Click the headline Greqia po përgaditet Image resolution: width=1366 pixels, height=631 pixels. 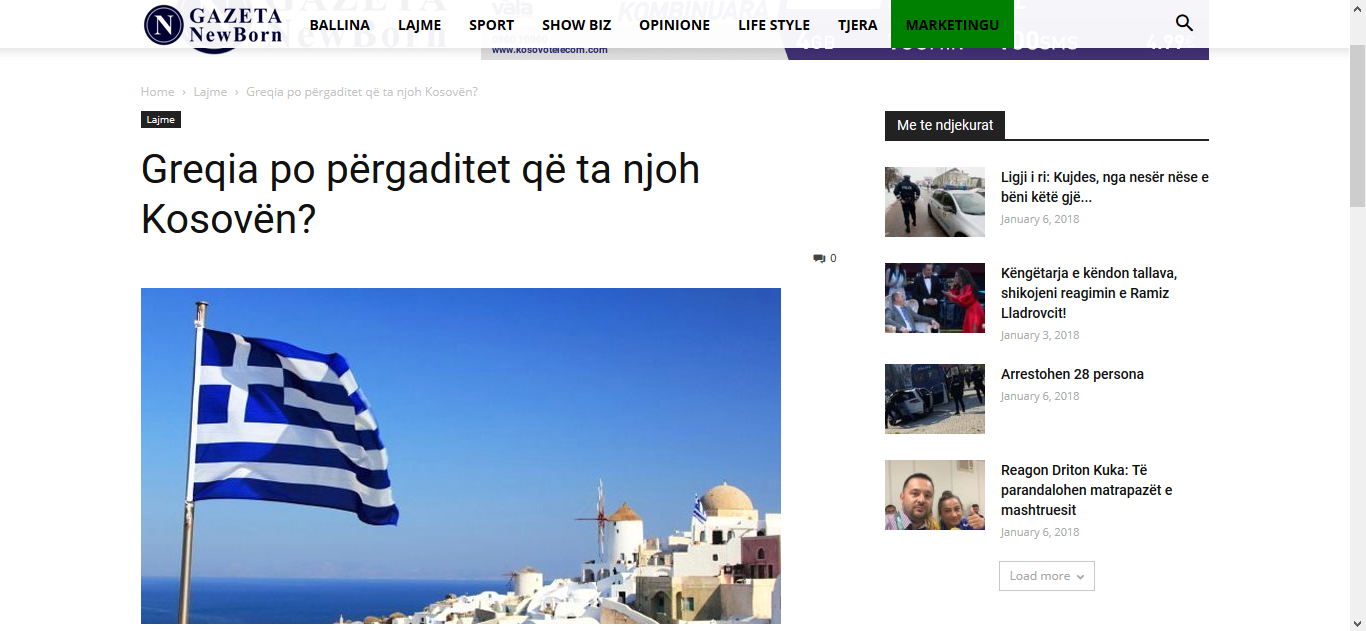tap(420, 194)
